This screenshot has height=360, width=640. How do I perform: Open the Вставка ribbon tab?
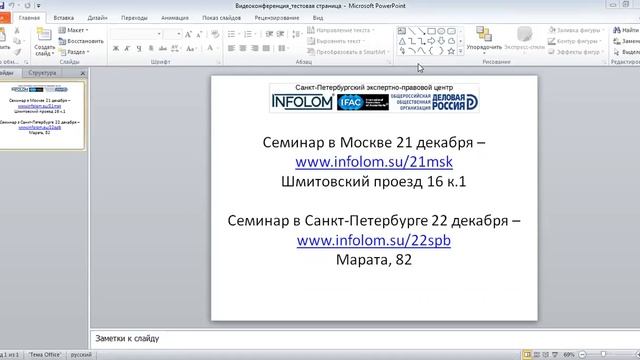64,18
